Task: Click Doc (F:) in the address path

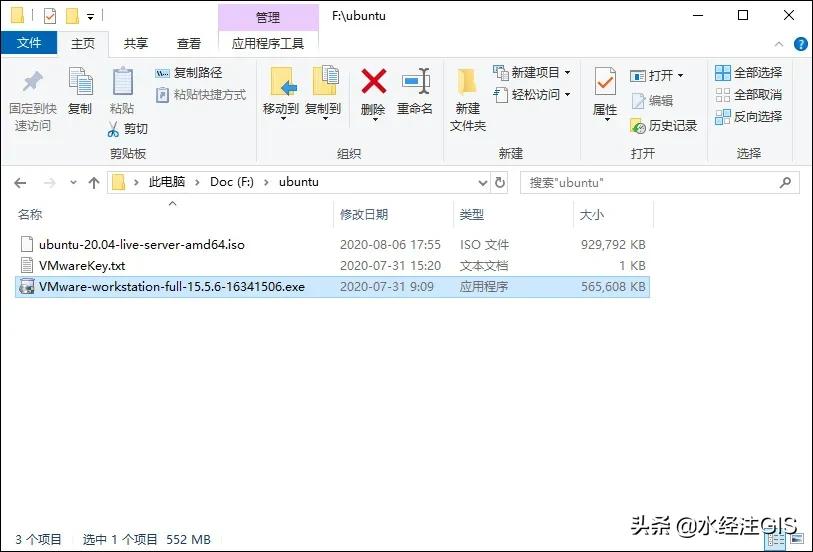Action: coord(232,182)
